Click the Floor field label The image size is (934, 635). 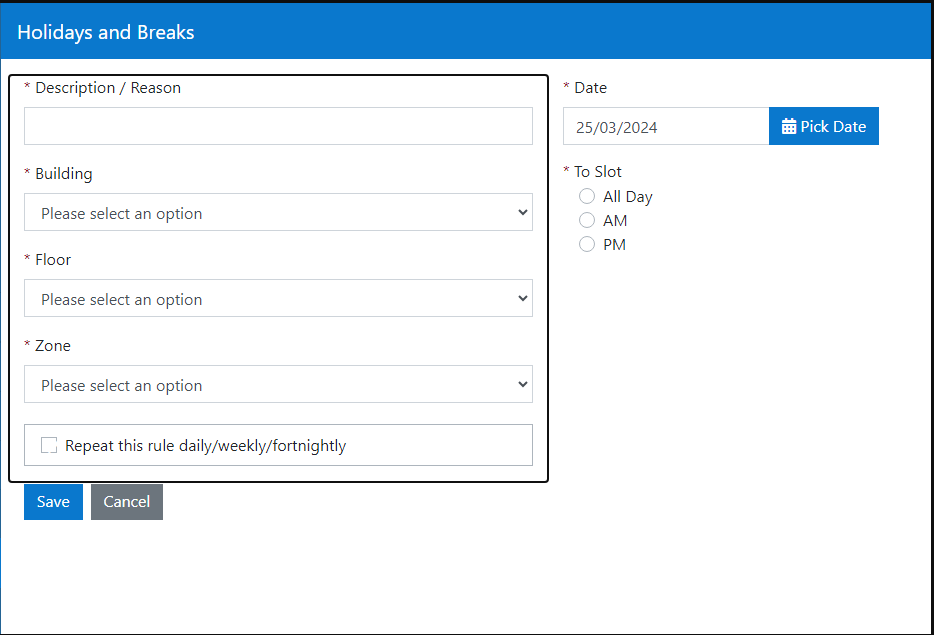pyautogui.click(x=53, y=260)
